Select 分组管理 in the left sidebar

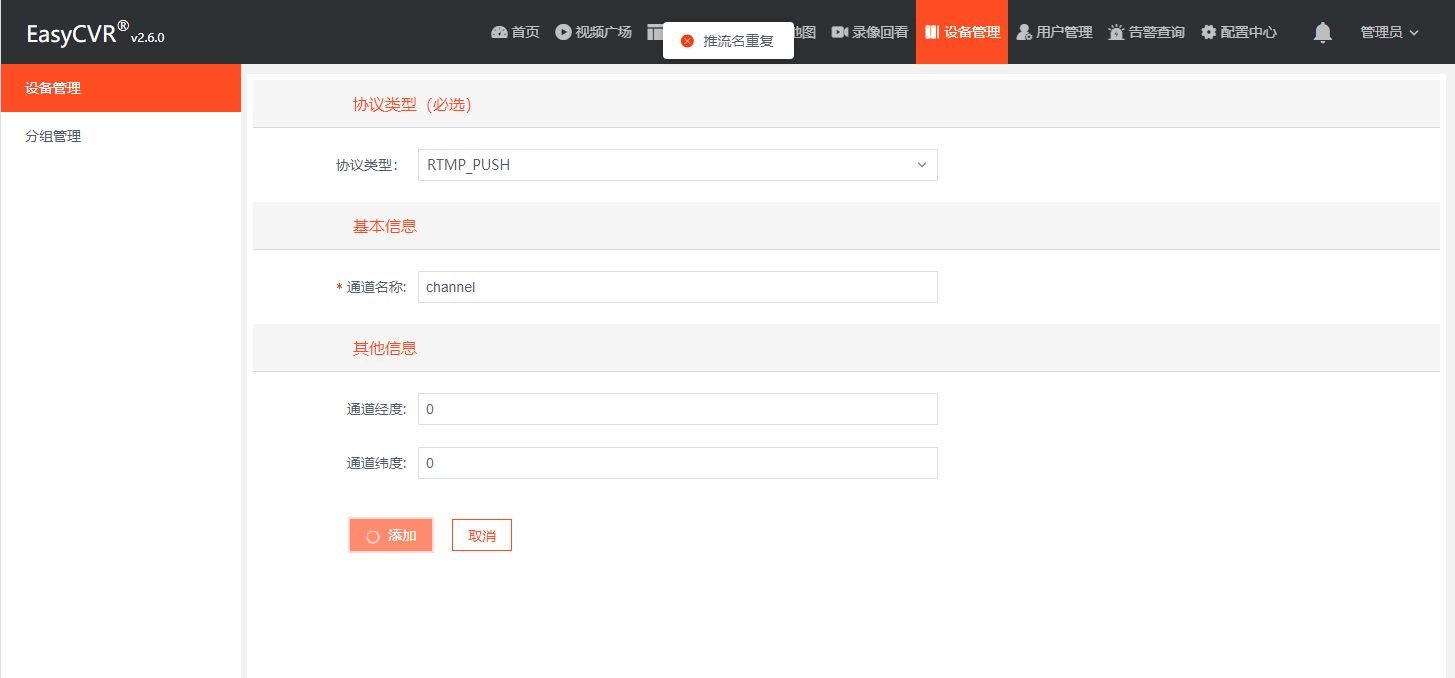(121, 136)
